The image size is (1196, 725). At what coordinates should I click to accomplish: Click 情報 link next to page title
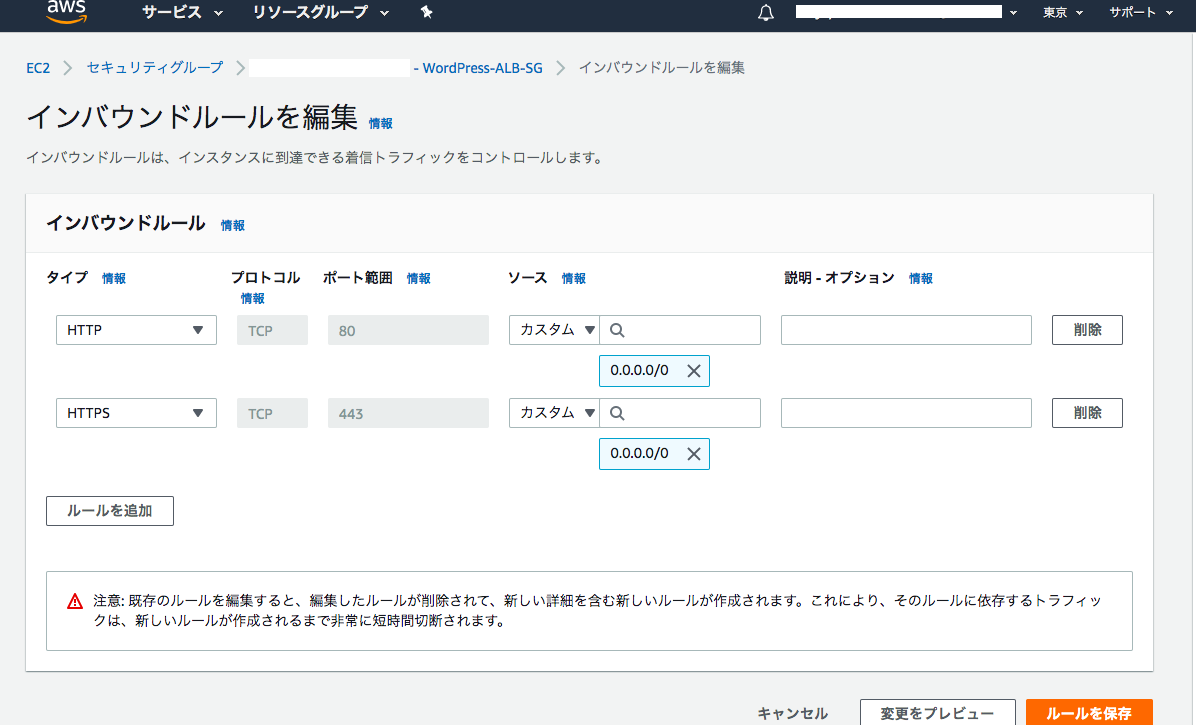381,124
